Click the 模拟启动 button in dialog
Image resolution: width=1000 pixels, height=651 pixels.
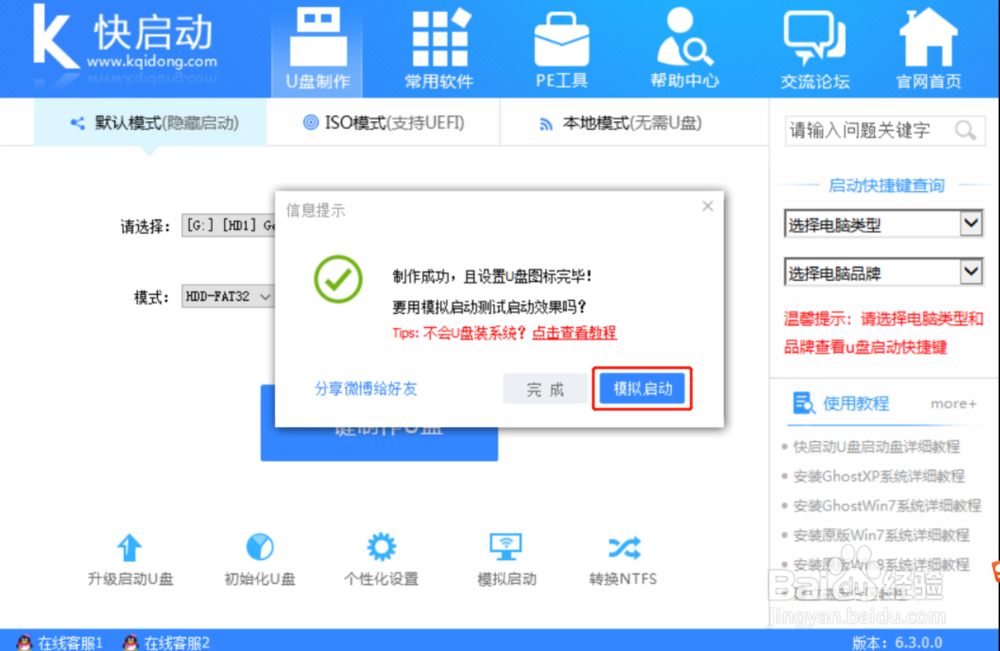point(641,390)
